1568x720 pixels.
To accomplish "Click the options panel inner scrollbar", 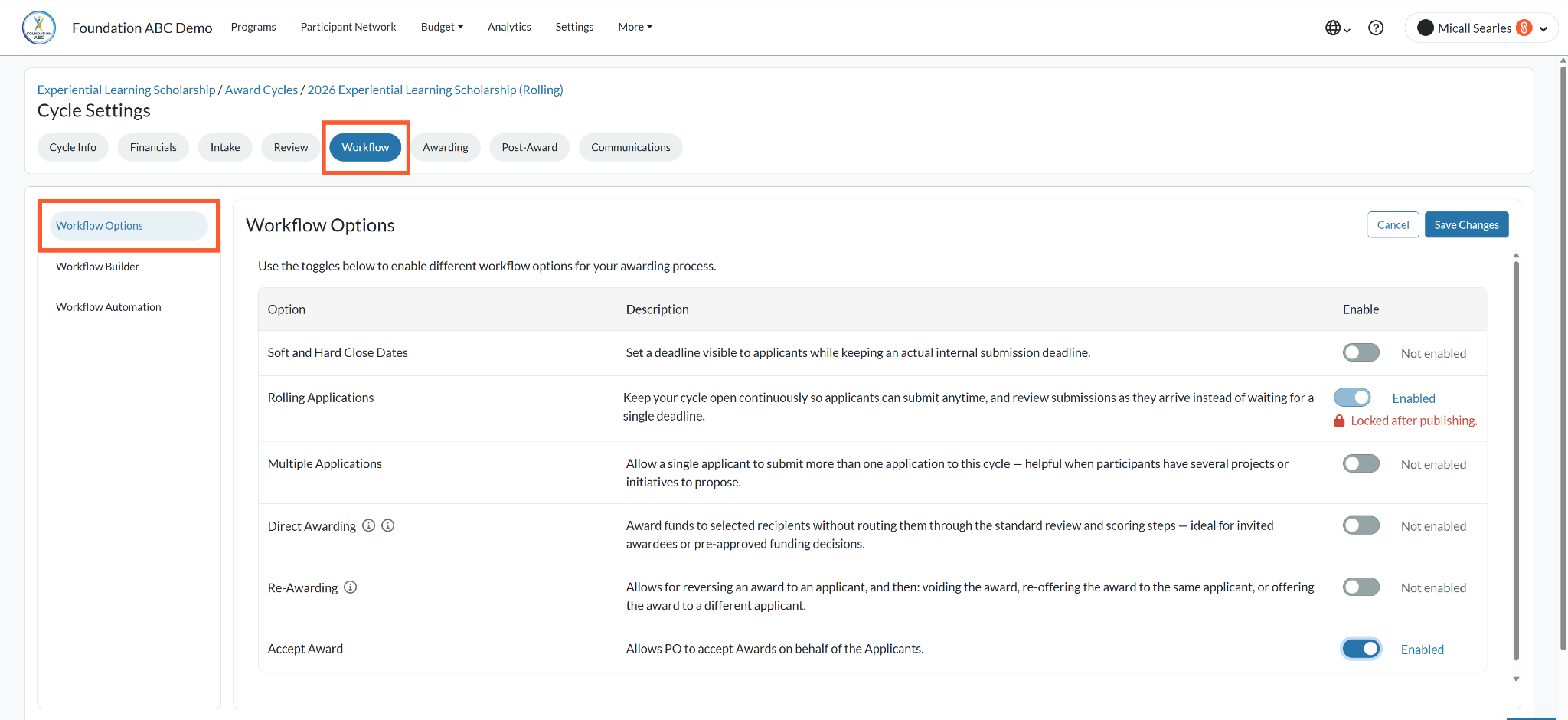I will tap(1516, 460).
